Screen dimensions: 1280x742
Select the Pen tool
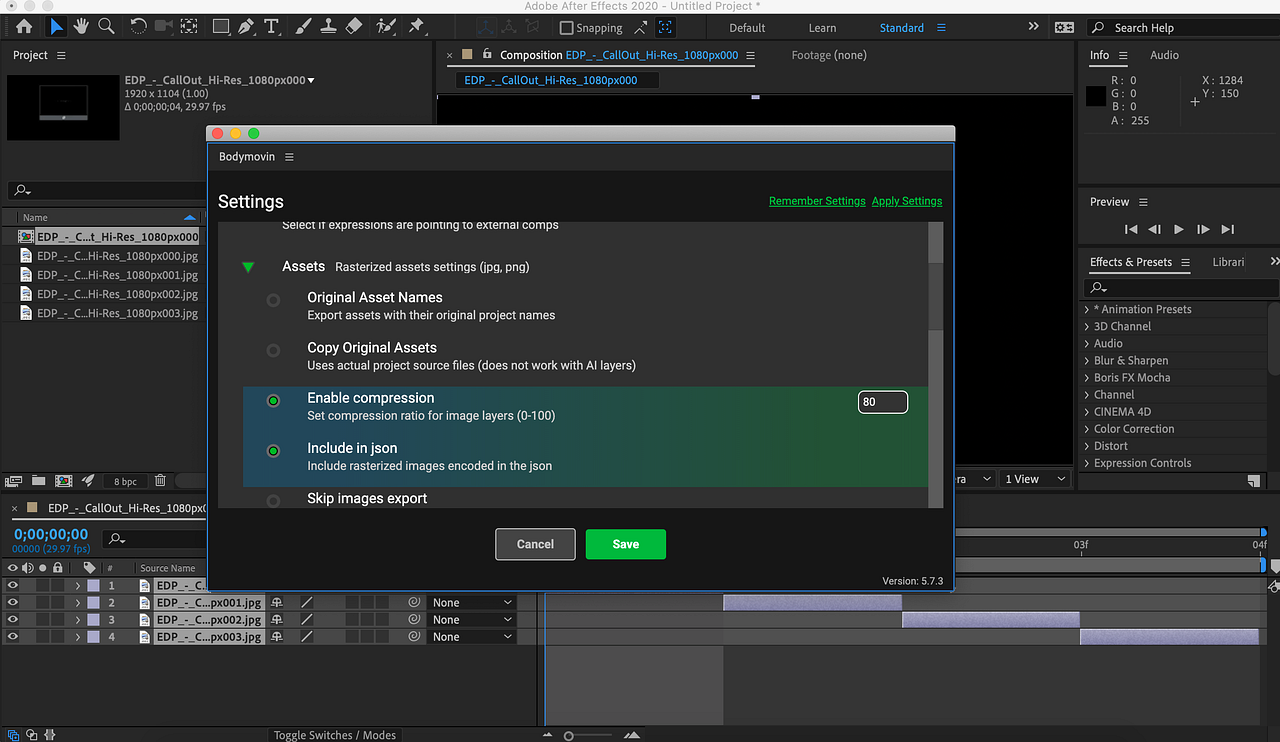click(246, 26)
